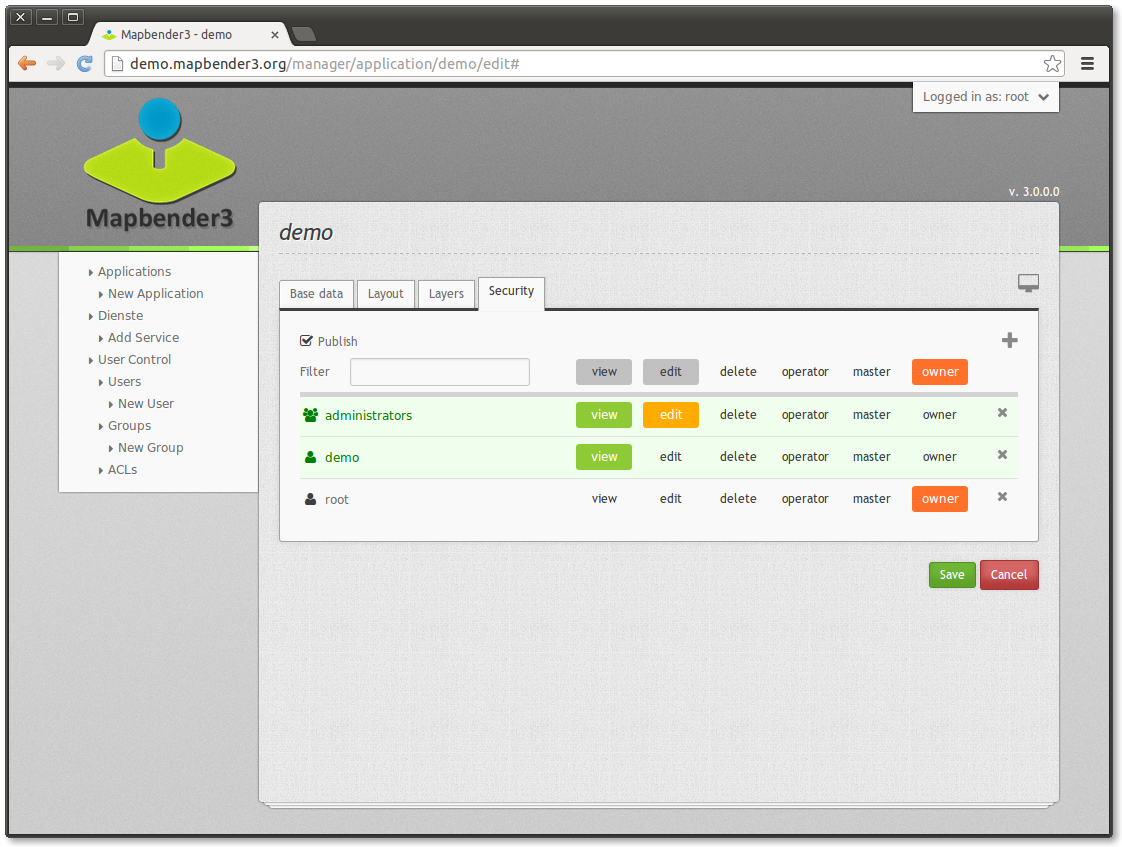Toggle the header edit permission for all
The height and width of the screenshot is (847, 1122).
pos(670,372)
